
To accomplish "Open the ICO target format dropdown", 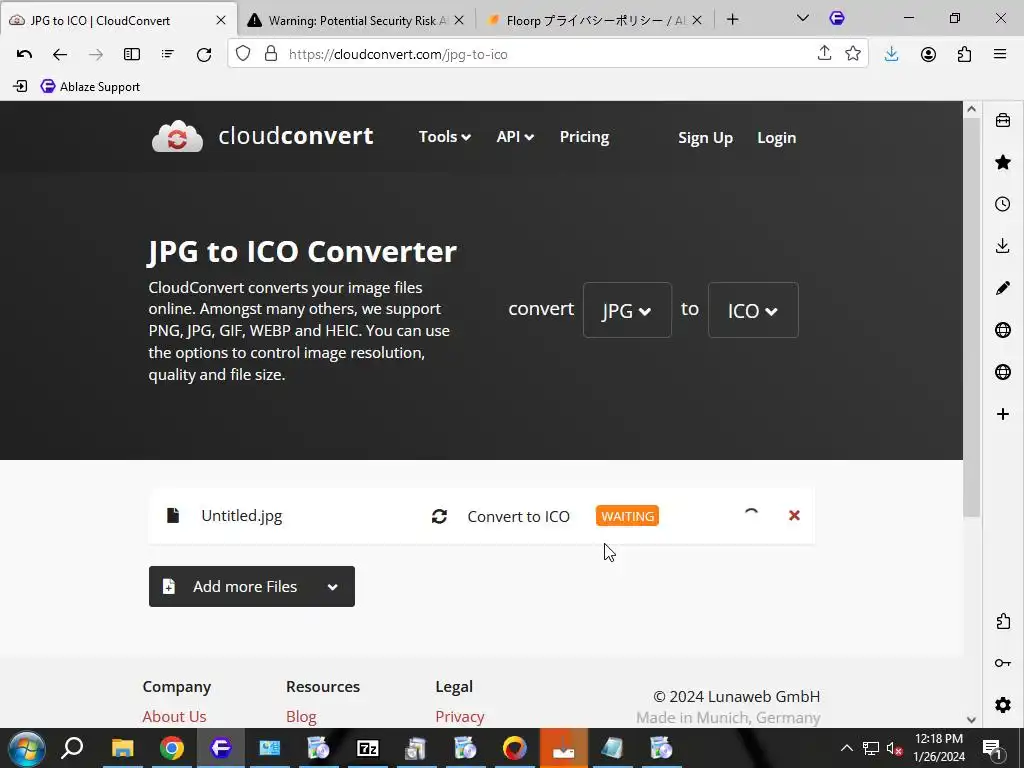I will (x=753, y=310).
